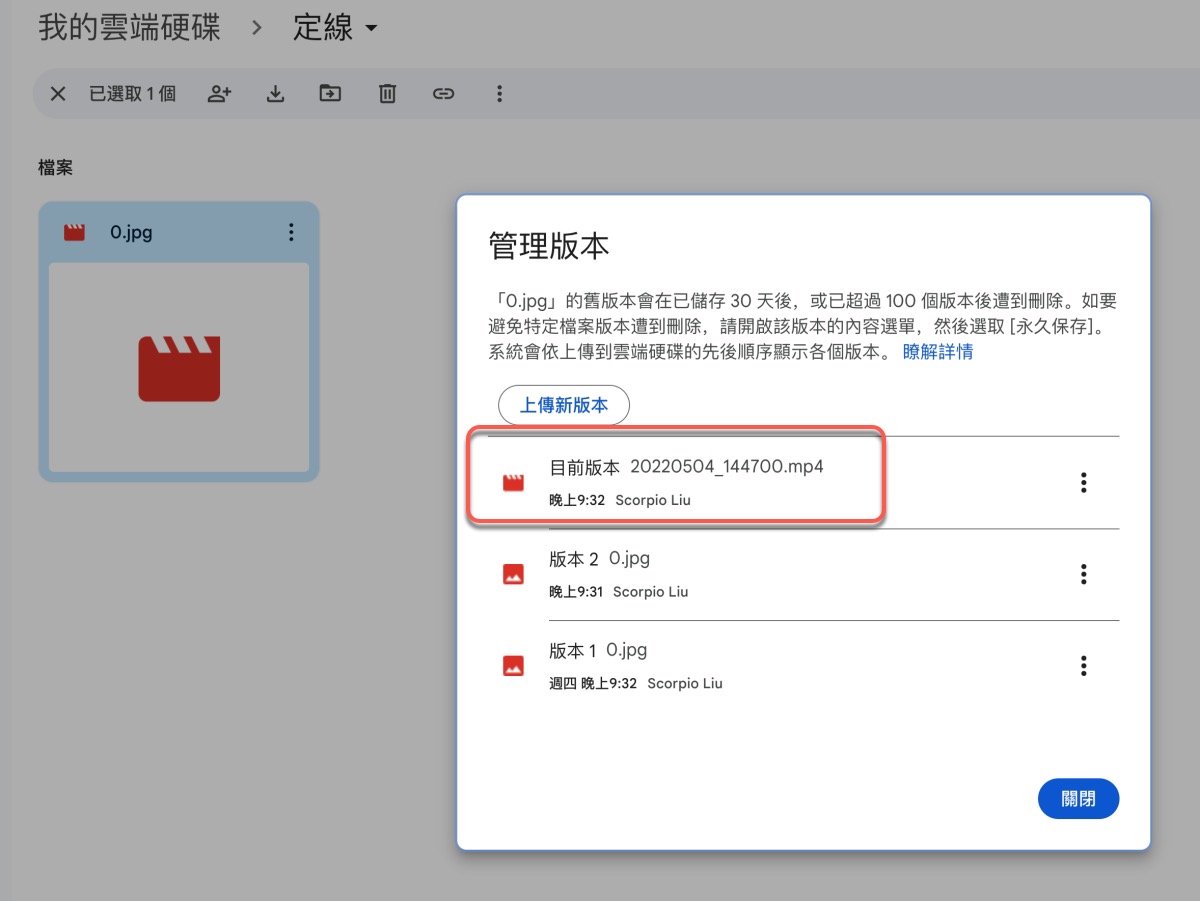
Task: Click the 關閉 button
Action: tap(1078, 799)
